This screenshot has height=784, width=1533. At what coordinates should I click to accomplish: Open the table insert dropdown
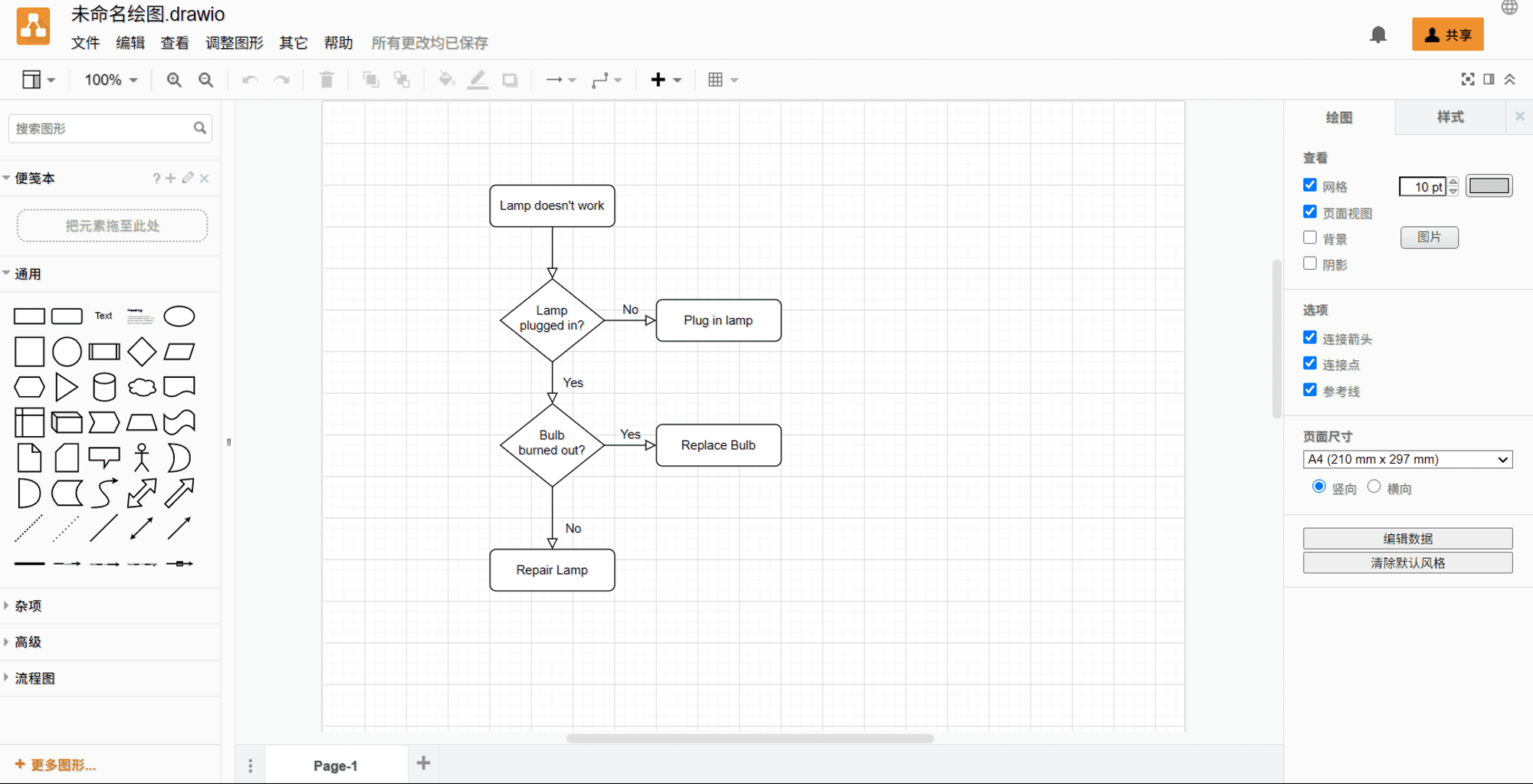723,80
